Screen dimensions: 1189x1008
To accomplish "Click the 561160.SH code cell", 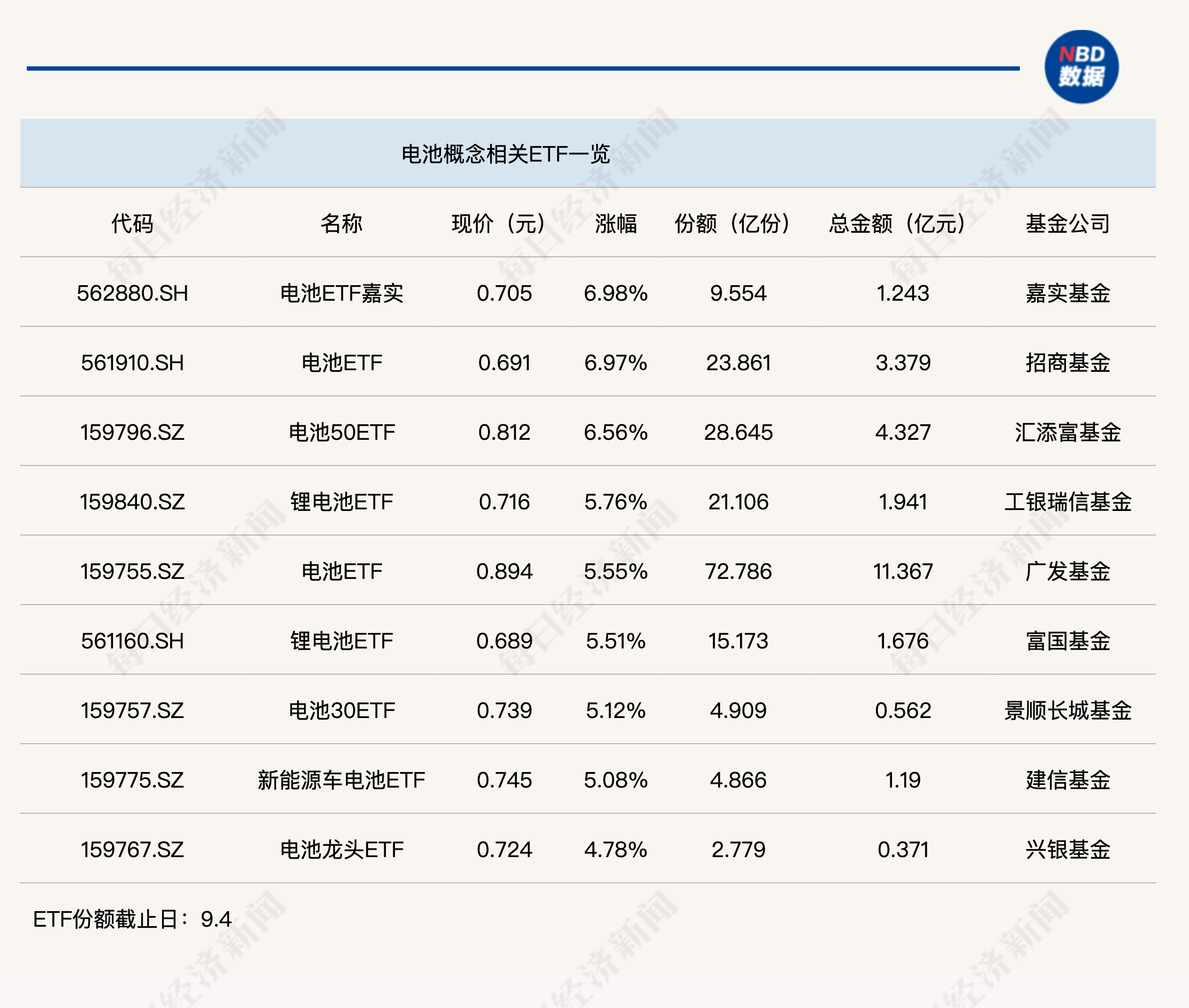I will point(132,641).
